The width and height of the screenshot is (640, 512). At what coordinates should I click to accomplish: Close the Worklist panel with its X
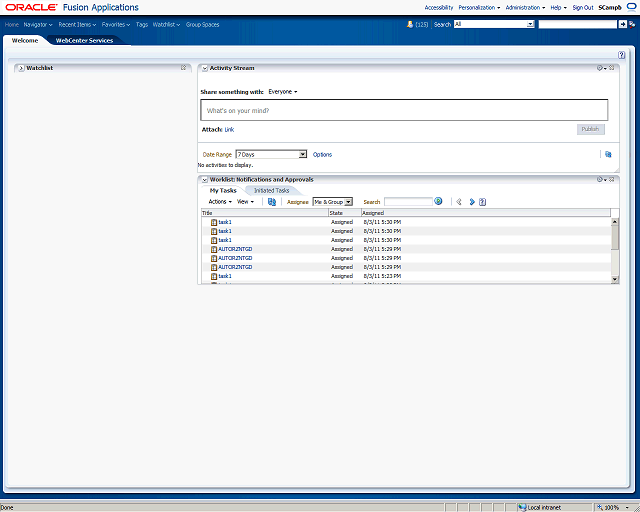click(x=611, y=179)
